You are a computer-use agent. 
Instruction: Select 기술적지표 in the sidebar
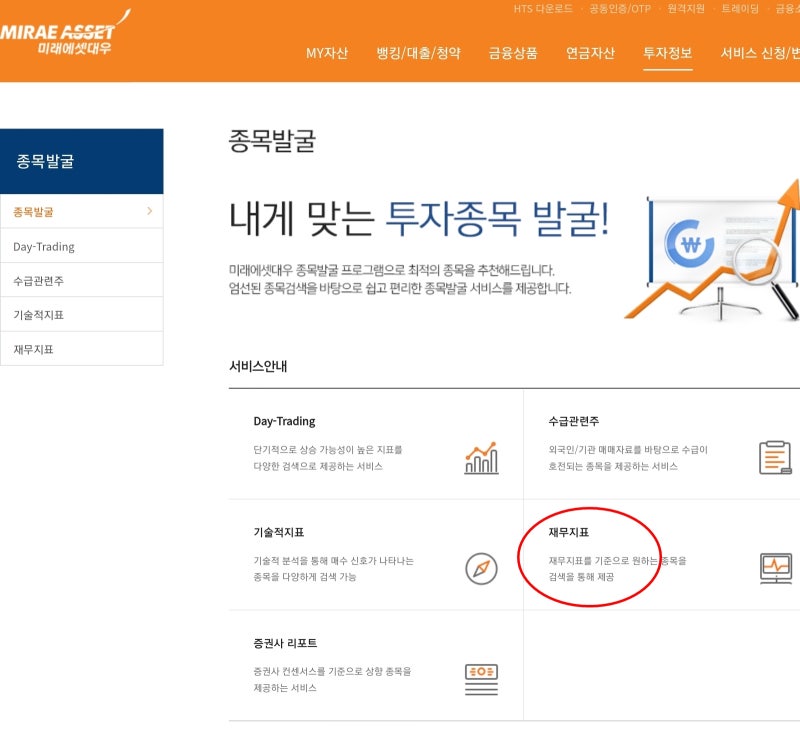82,315
